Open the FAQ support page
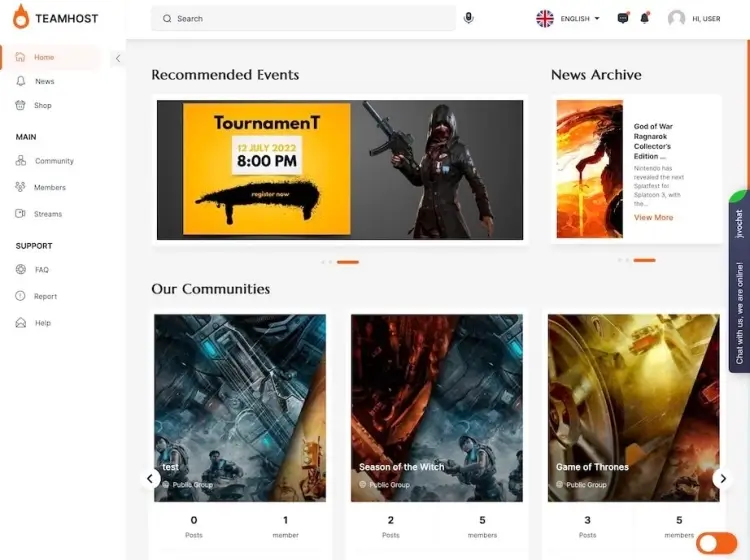Screen dimensions: 750x560 (x=42, y=270)
